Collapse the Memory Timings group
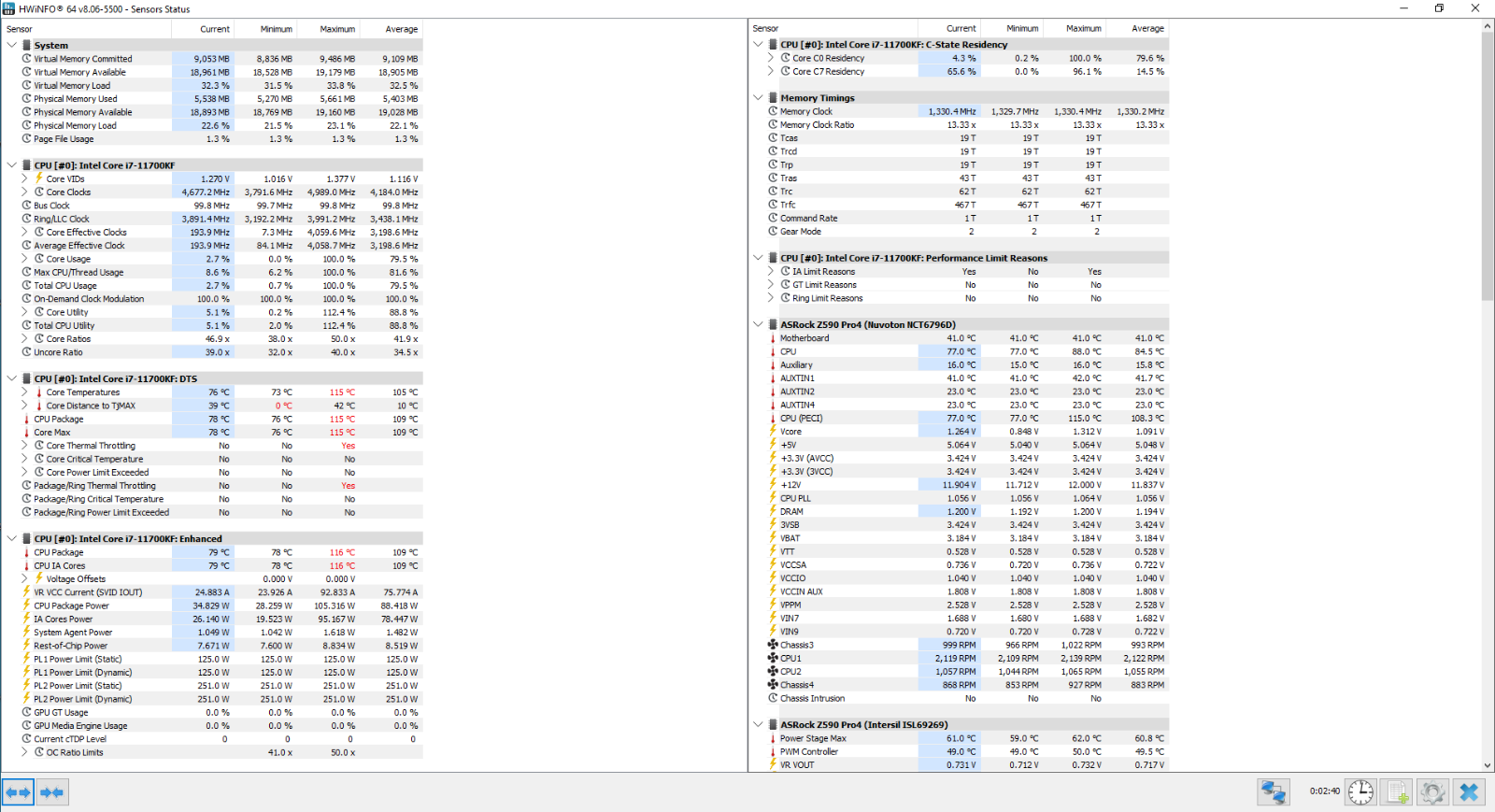 click(x=758, y=97)
